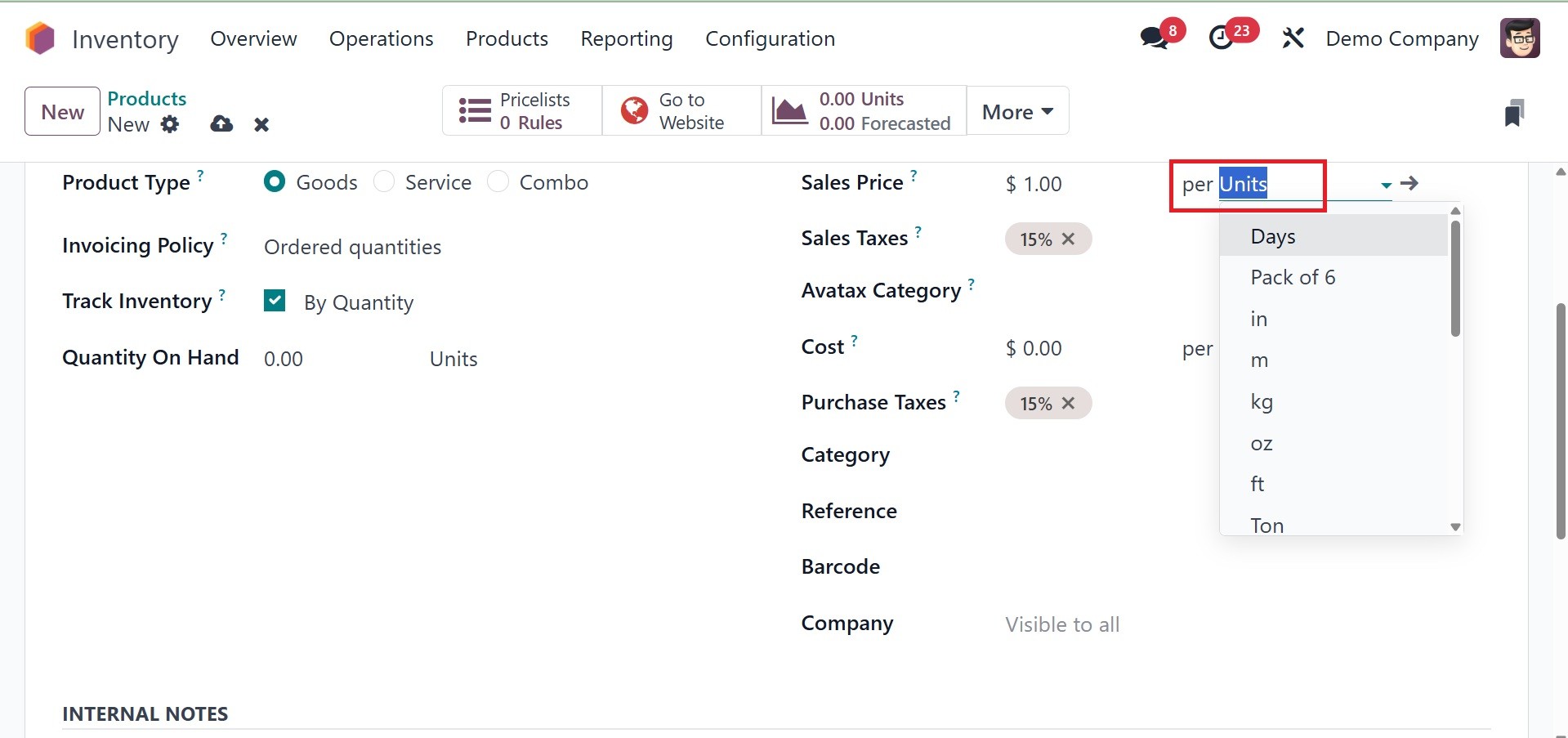Uncheck Track Inventory By Quantity checkbox
The height and width of the screenshot is (738, 1568).
(x=275, y=302)
